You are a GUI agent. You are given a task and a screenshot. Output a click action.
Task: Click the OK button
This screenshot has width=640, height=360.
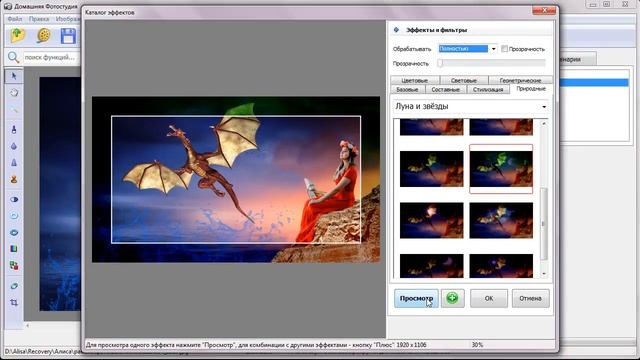click(489, 298)
